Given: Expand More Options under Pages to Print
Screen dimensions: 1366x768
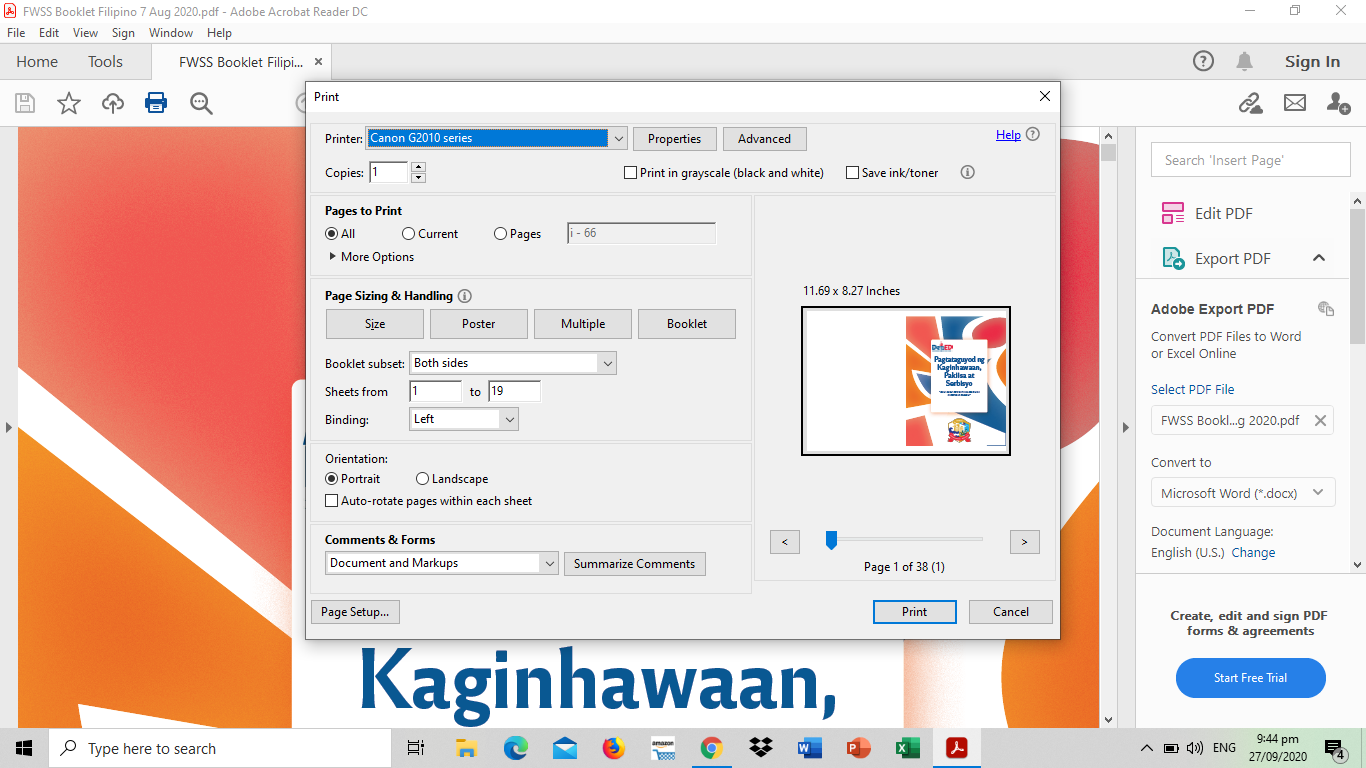Looking at the screenshot, I should coord(370,256).
